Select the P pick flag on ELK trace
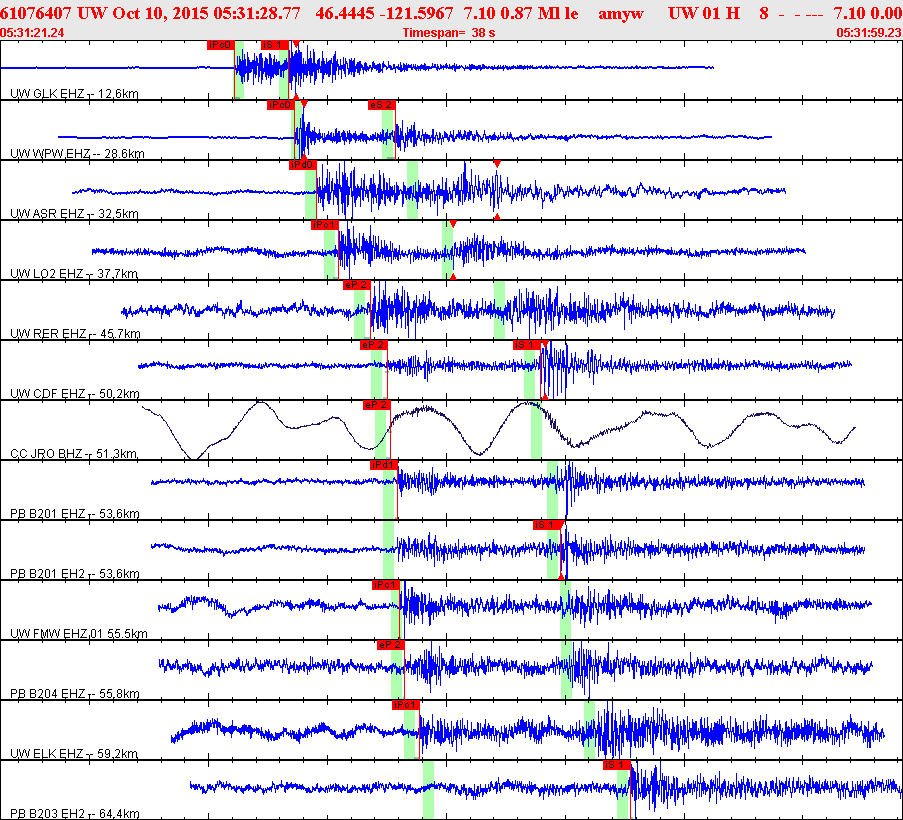 pyautogui.click(x=405, y=705)
